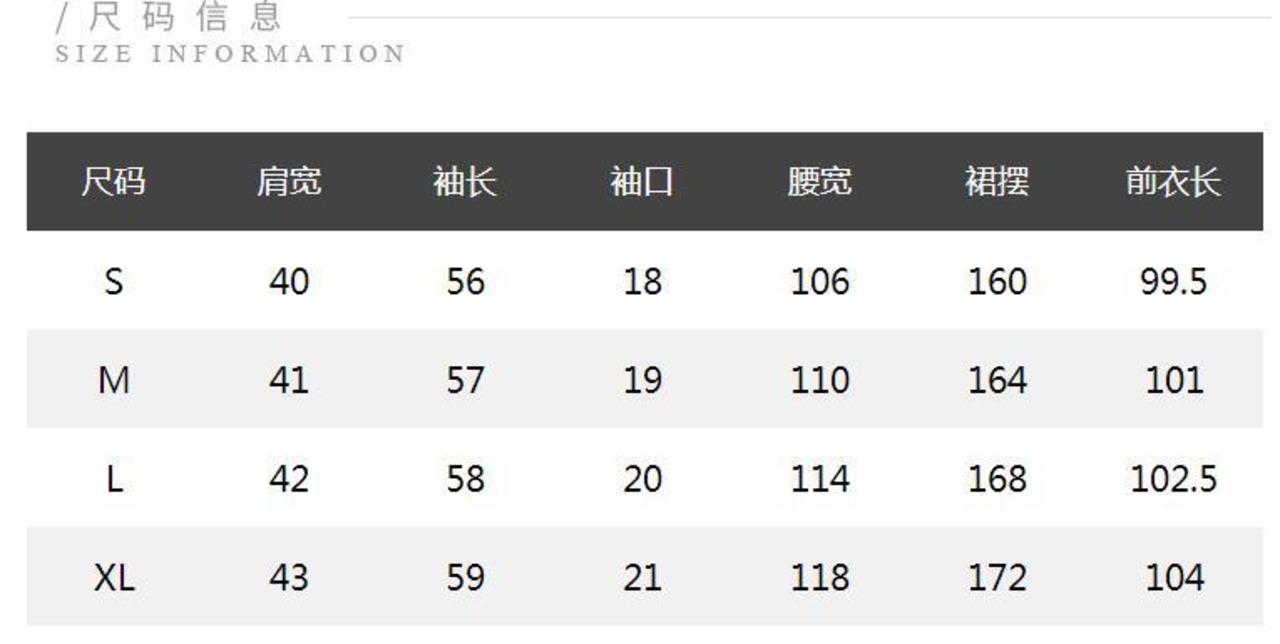Click the 106 waist width value
This screenshot has width=1280, height=644.
pos(819,282)
